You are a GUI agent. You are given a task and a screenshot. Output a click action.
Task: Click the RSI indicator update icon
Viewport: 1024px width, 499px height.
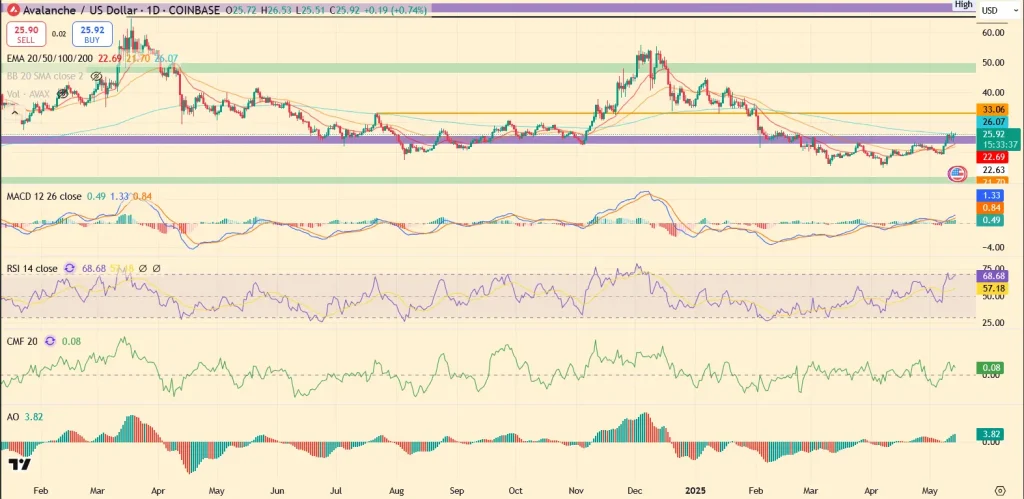pos(70,268)
